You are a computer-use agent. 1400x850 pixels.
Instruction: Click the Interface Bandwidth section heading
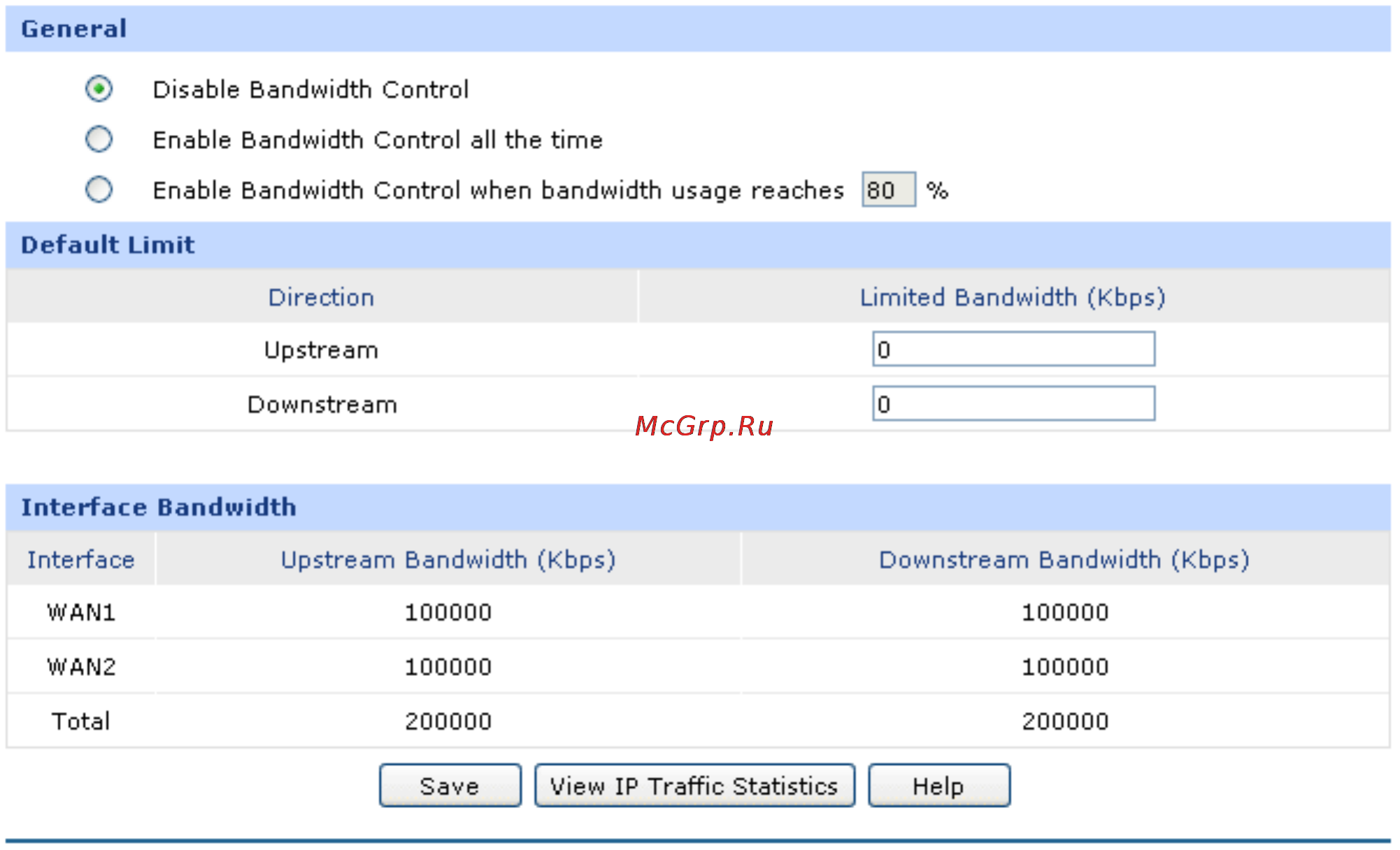point(159,507)
